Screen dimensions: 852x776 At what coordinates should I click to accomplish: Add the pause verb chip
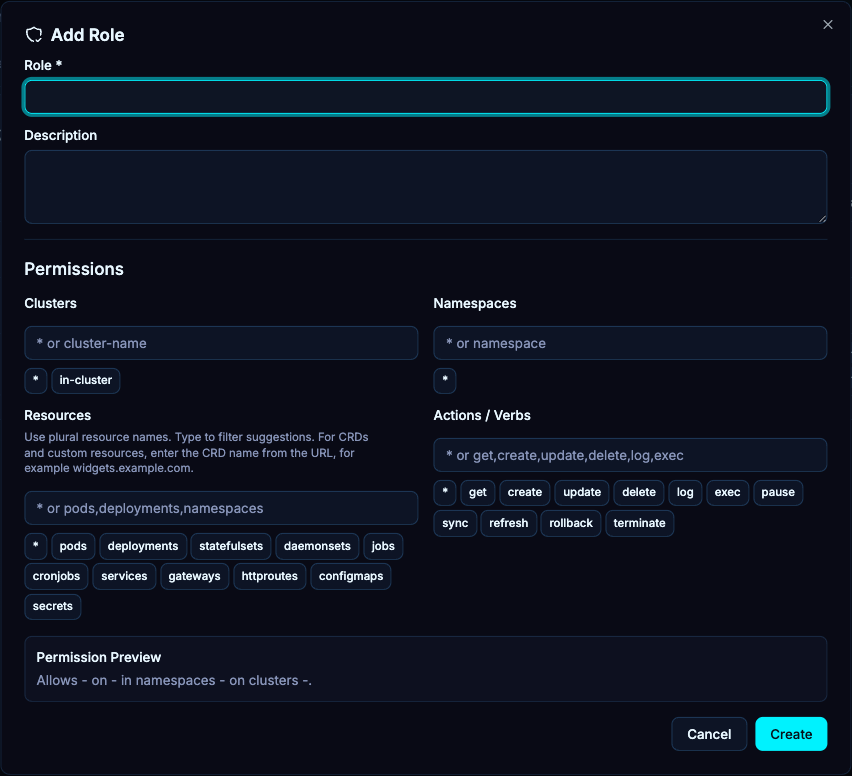coord(778,492)
